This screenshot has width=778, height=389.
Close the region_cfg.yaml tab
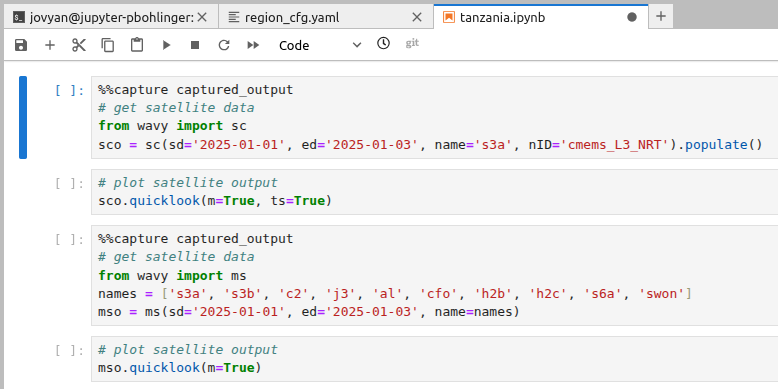pos(417,17)
